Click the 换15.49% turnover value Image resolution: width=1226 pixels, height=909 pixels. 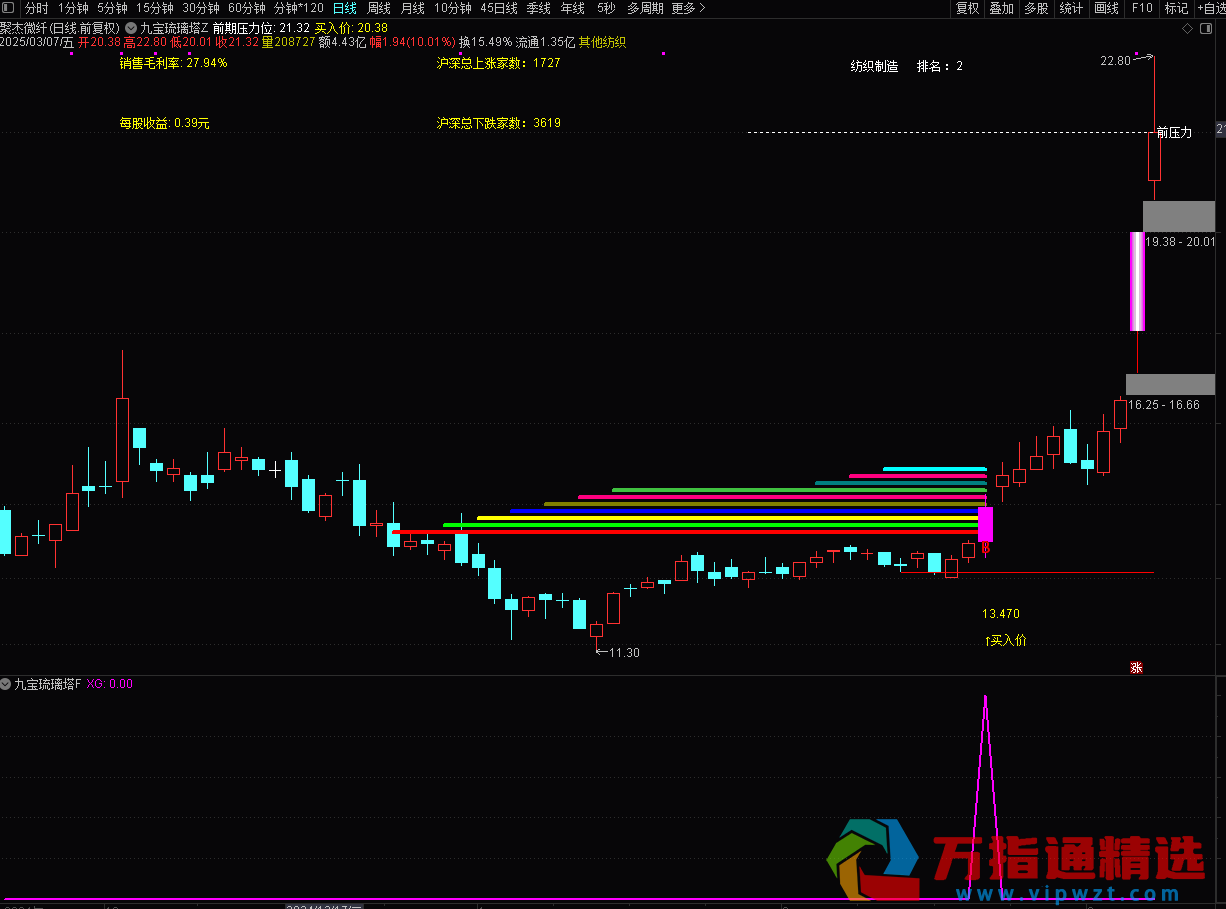pyautogui.click(x=486, y=42)
